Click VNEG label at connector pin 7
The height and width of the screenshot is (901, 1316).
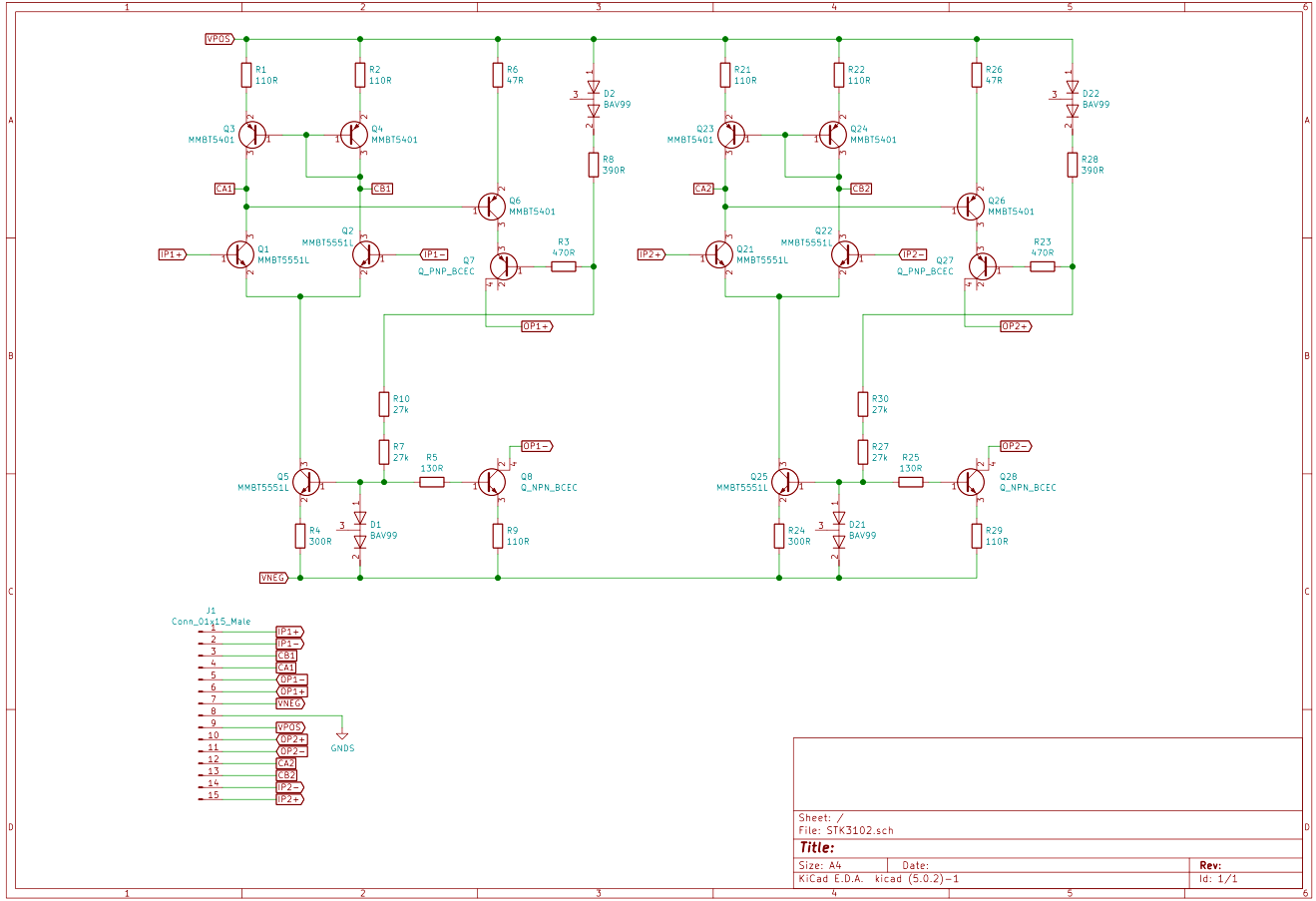point(289,703)
